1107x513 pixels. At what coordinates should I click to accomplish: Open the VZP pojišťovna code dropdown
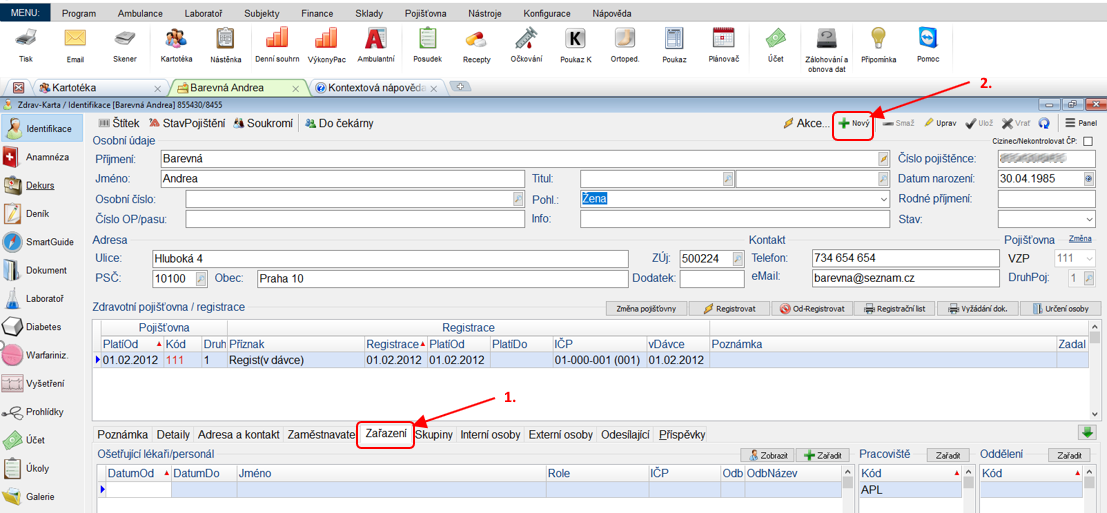(x=1088, y=259)
